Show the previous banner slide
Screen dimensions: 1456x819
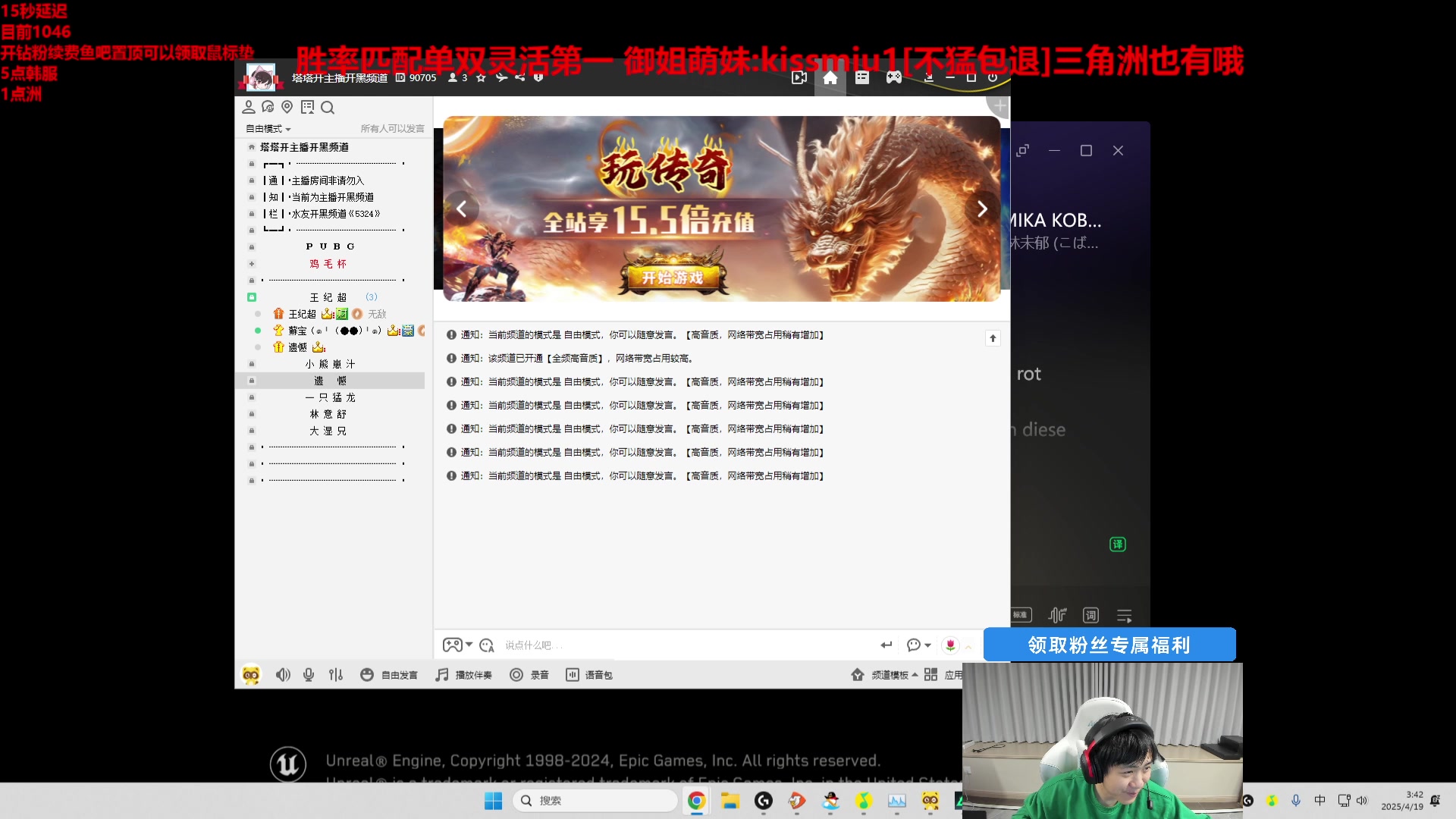point(462,209)
